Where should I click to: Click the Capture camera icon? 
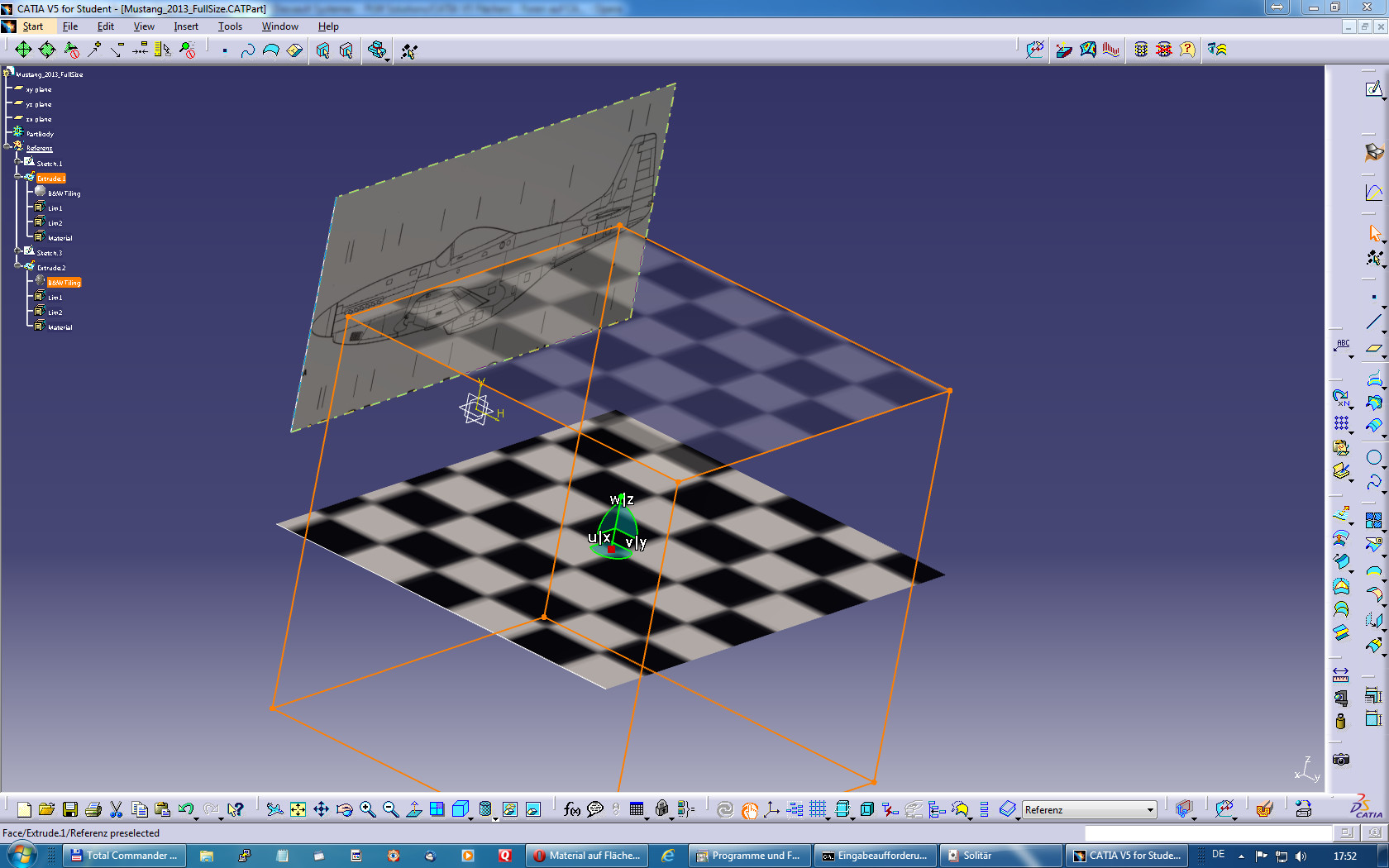click(x=1340, y=759)
